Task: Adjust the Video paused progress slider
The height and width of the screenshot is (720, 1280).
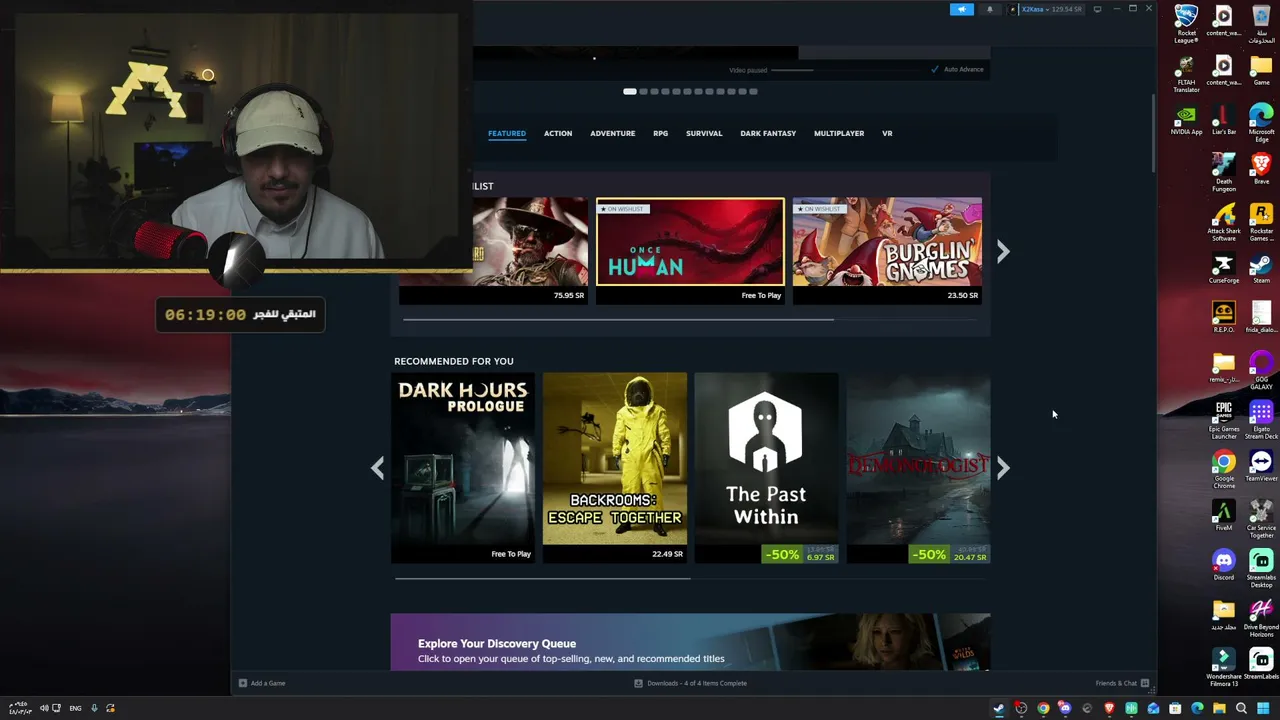Action: tap(792, 70)
